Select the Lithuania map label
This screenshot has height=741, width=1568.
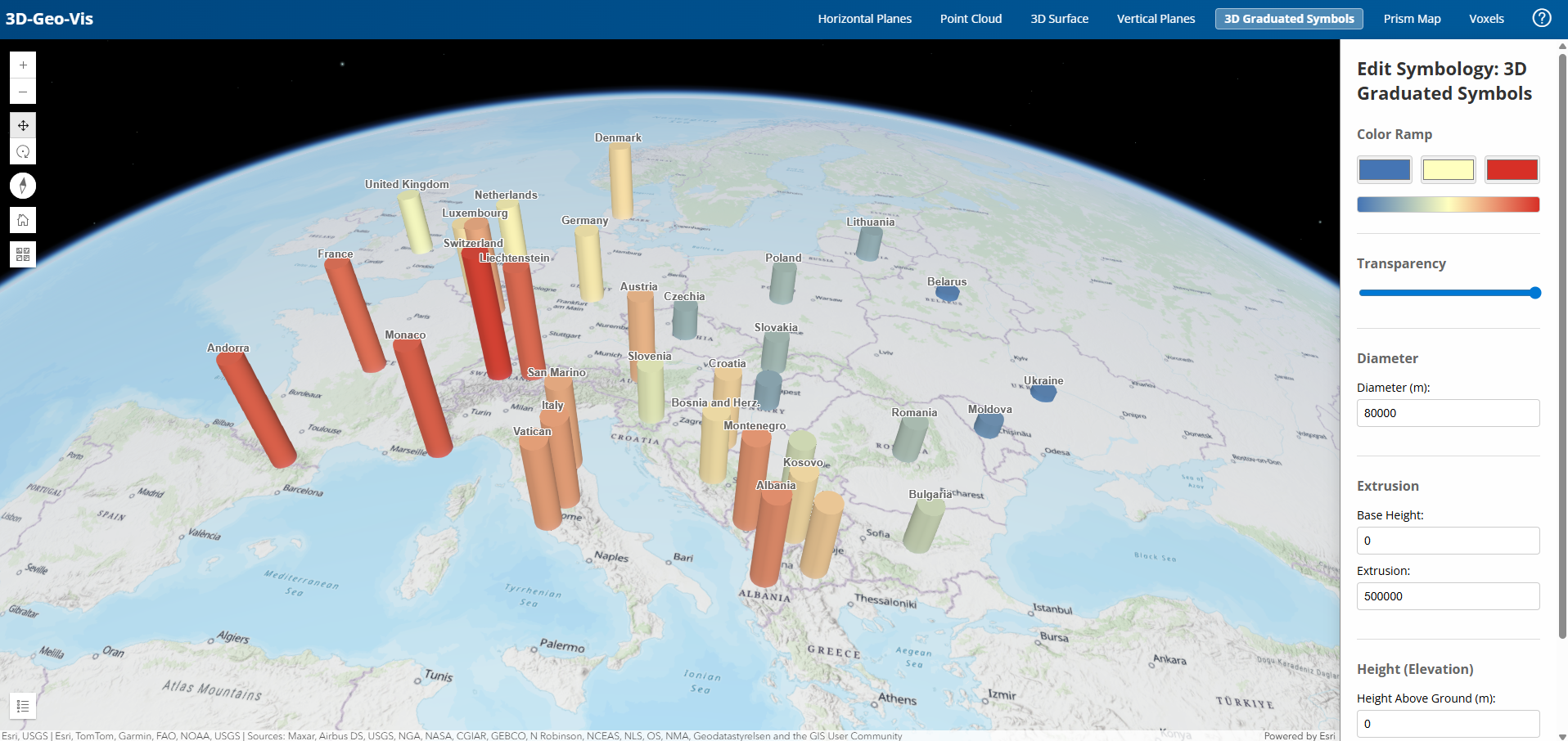coord(870,222)
